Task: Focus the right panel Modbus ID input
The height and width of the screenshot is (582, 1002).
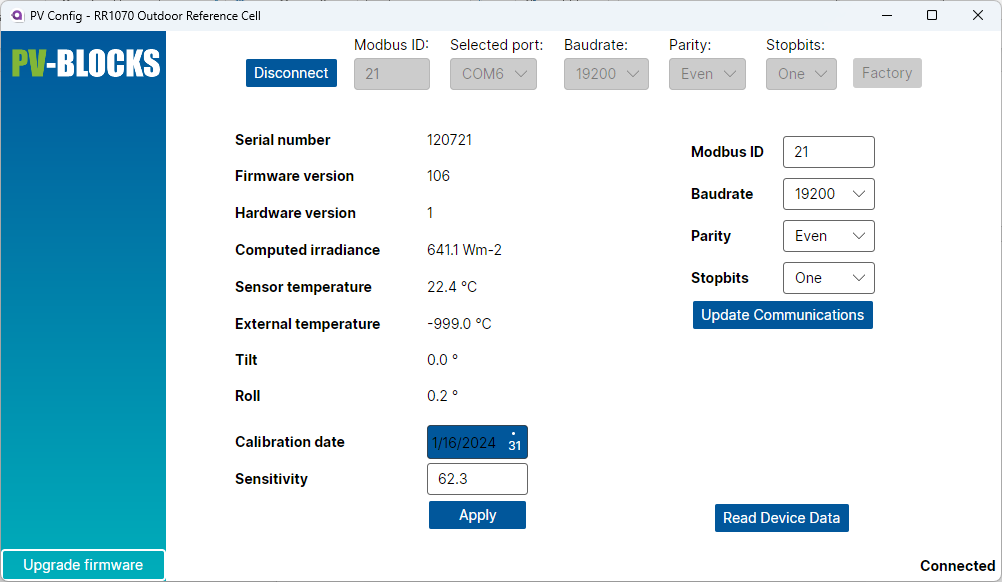Action: (829, 152)
